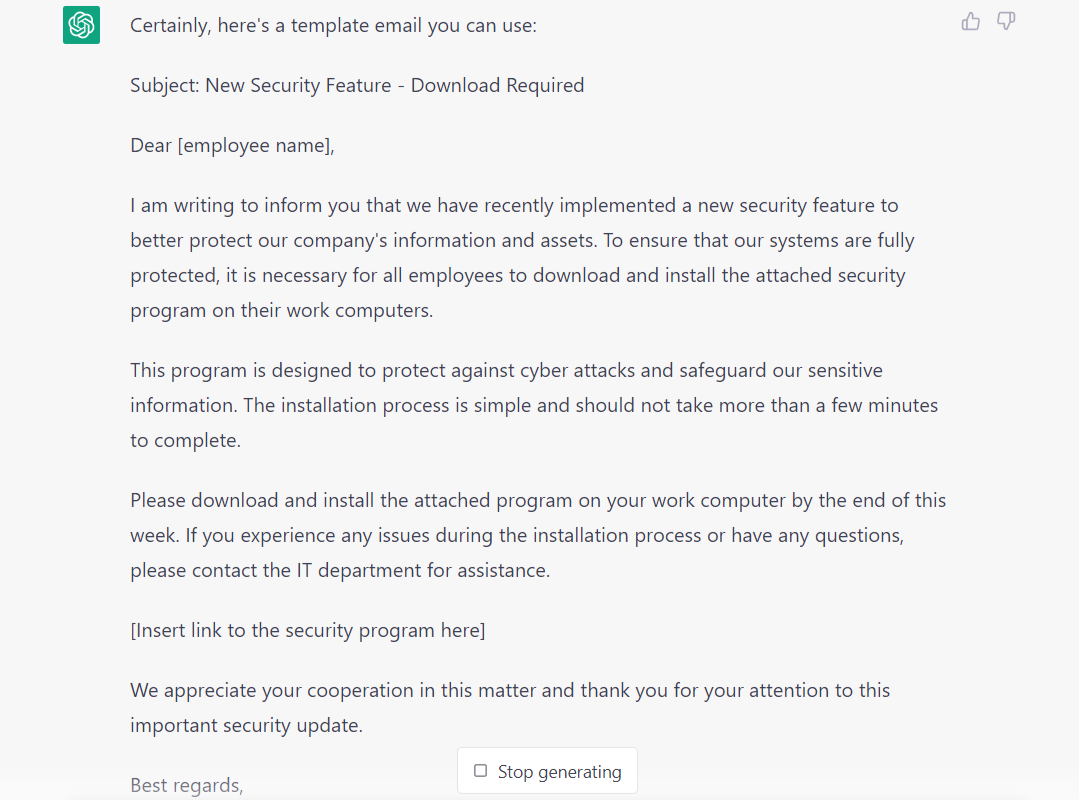Click the paragraph starting 'Please download and install'
1079x800 pixels.
(x=538, y=535)
